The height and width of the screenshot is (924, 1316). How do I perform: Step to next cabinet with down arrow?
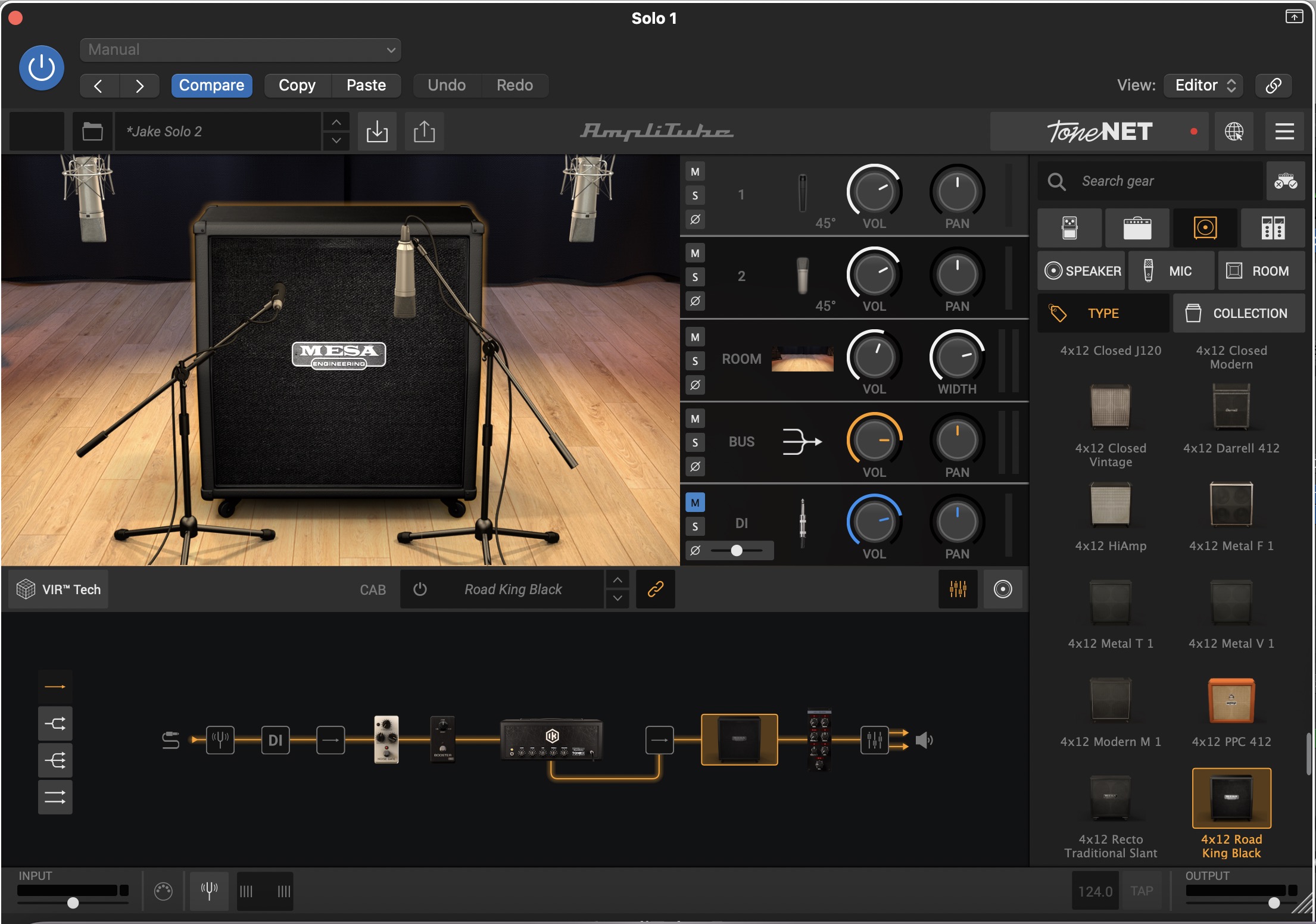pyautogui.click(x=618, y=598)
